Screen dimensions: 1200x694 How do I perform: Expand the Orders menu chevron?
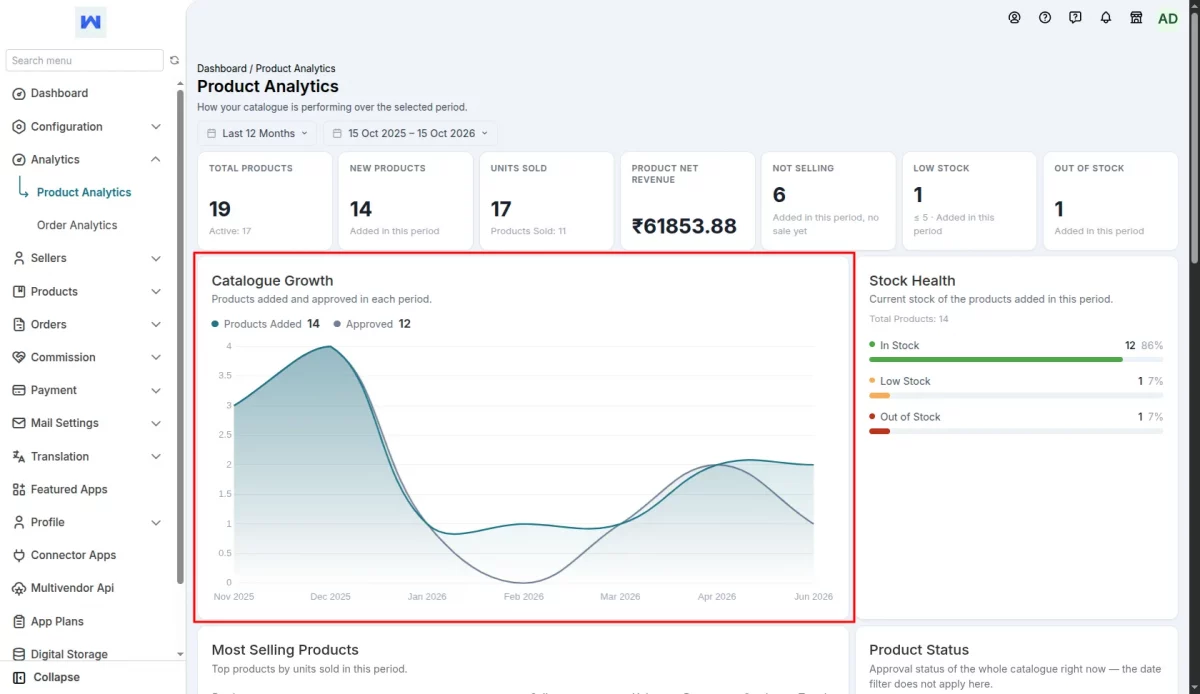pyautogui.click(x=155, y=325)
